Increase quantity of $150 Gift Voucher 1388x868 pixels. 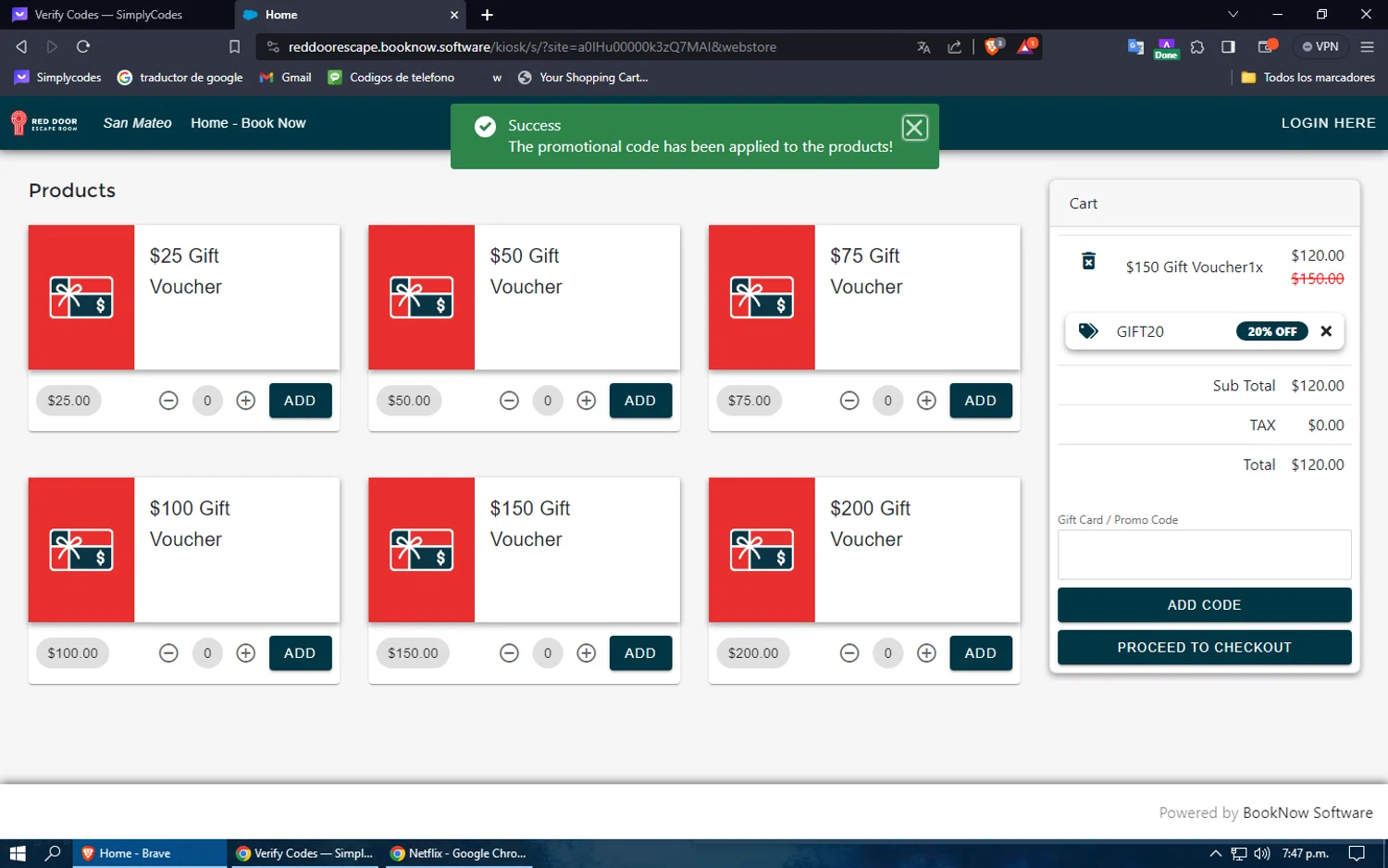click(x=587, y=653)
